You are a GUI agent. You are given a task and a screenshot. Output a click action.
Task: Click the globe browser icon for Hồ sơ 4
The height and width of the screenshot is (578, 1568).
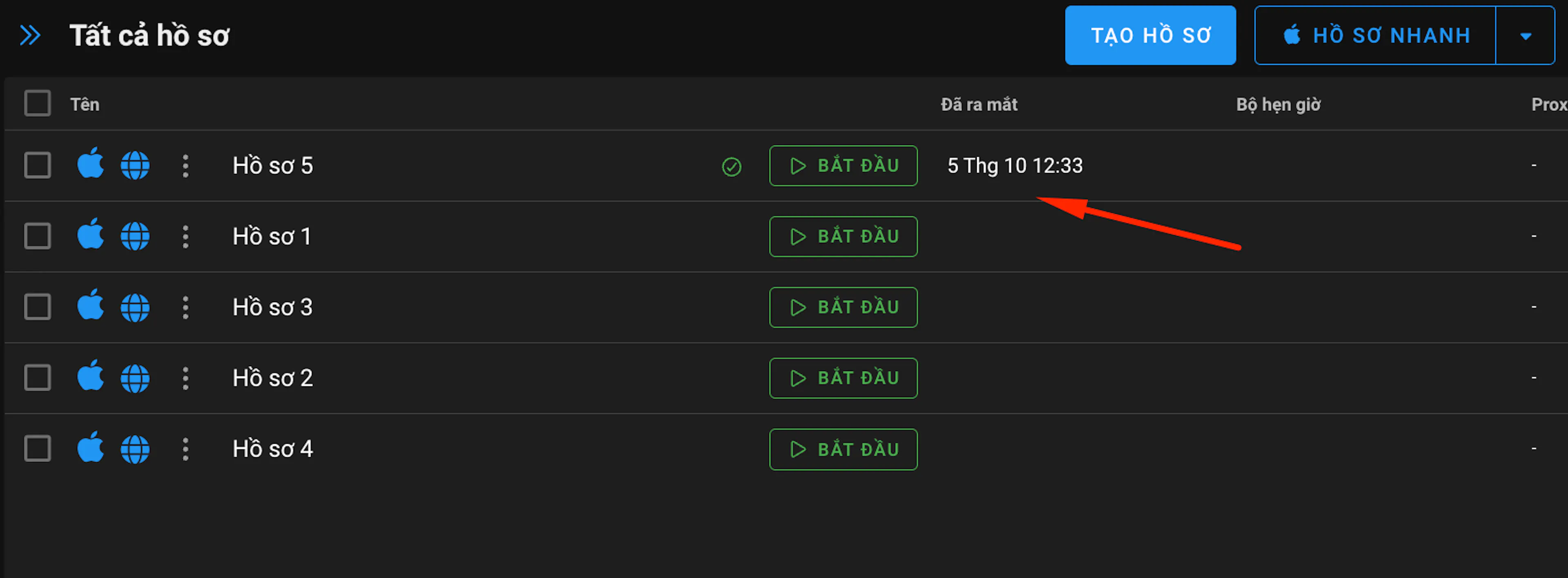[x=135, y=449]
